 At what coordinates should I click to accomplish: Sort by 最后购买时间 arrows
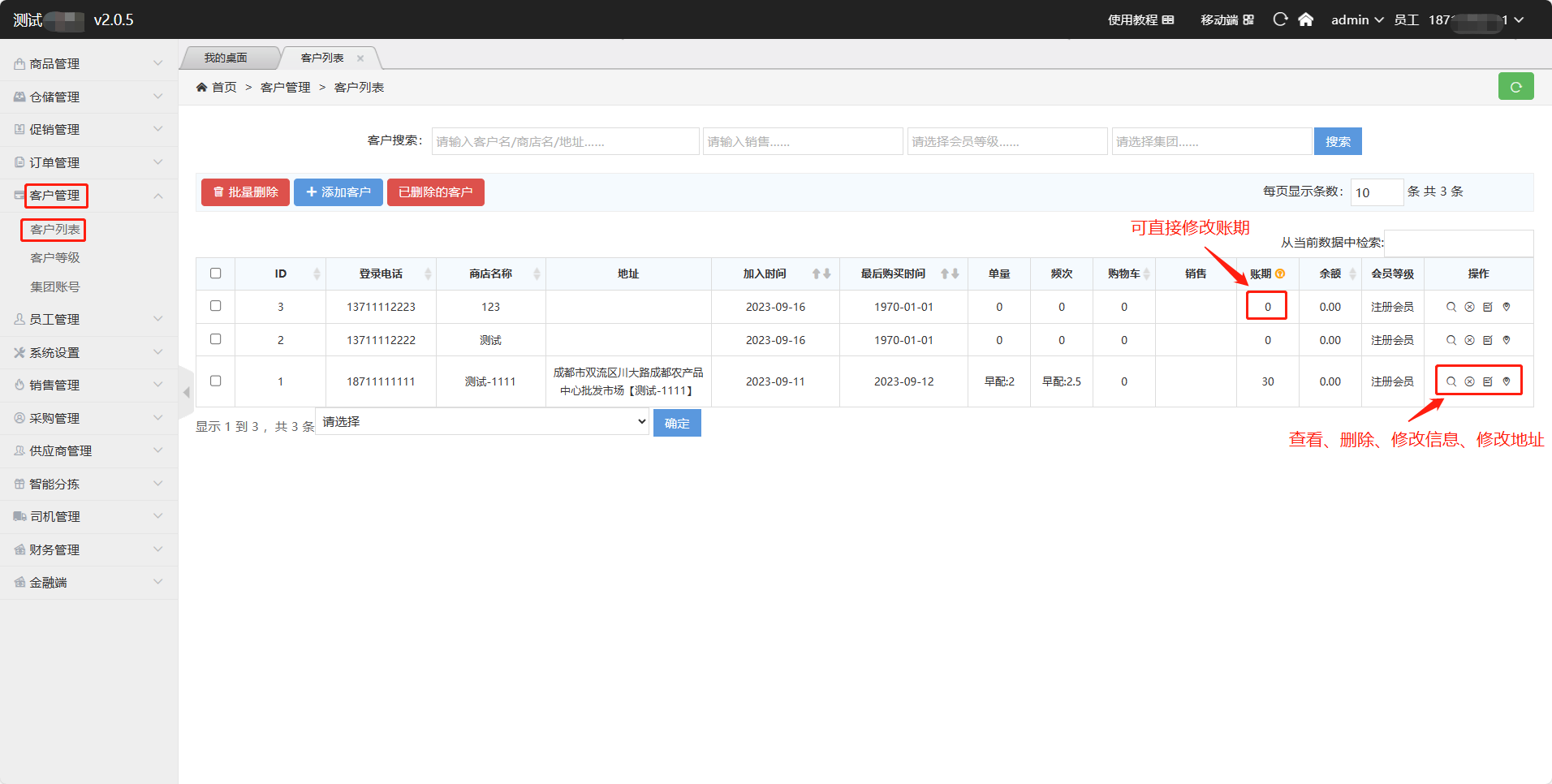pyautogui.click(x=950, y=274)
